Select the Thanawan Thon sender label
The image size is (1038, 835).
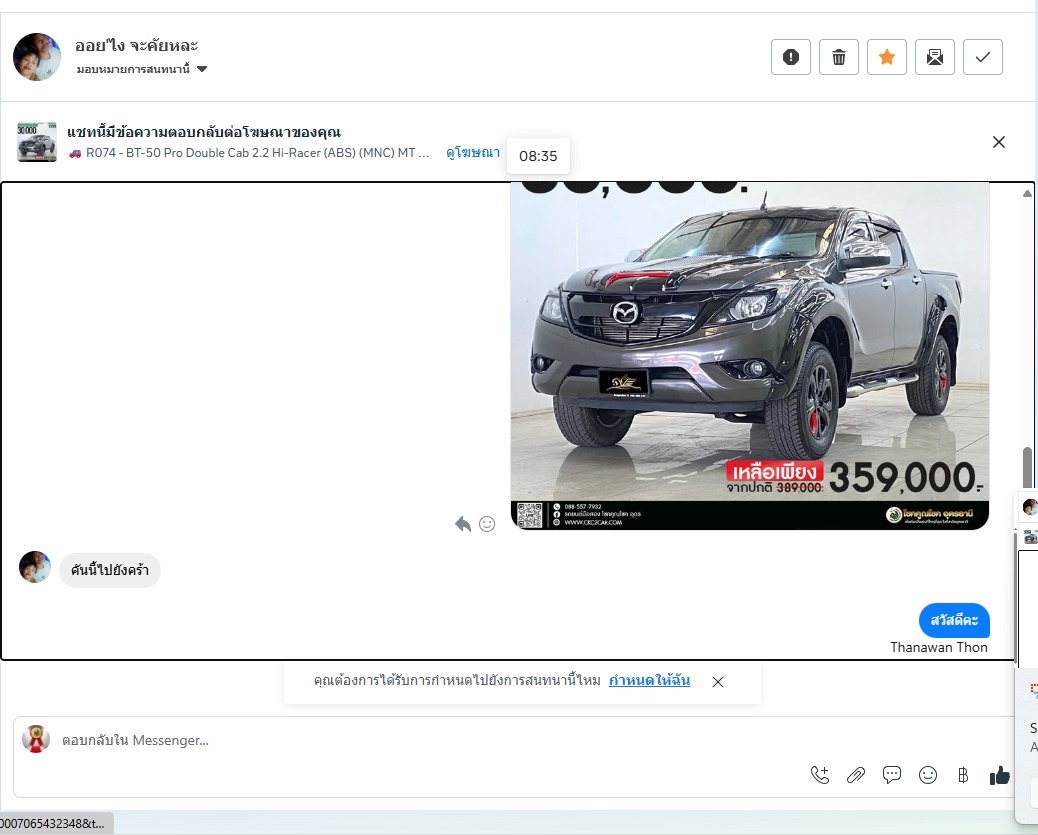click(939, 647)
